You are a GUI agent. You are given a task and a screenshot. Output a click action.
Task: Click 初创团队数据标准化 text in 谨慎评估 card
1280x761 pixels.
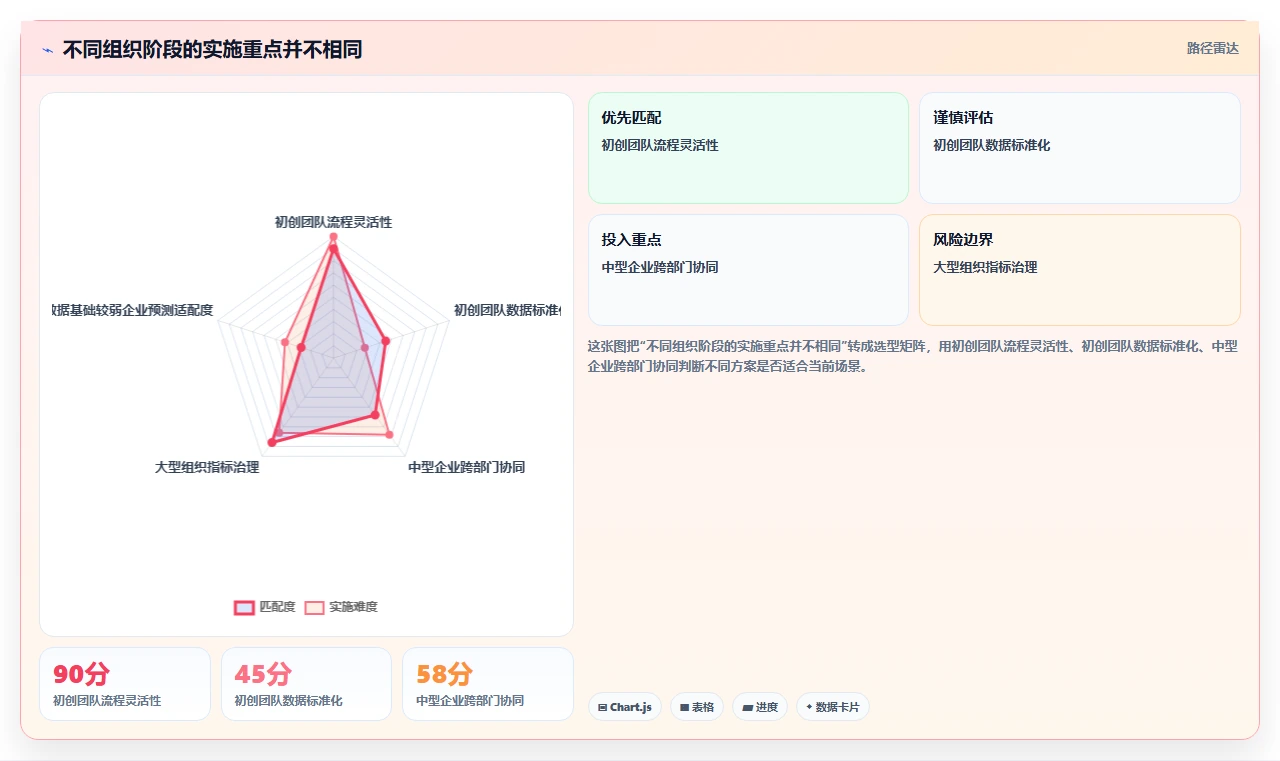(x=992, y=145)
